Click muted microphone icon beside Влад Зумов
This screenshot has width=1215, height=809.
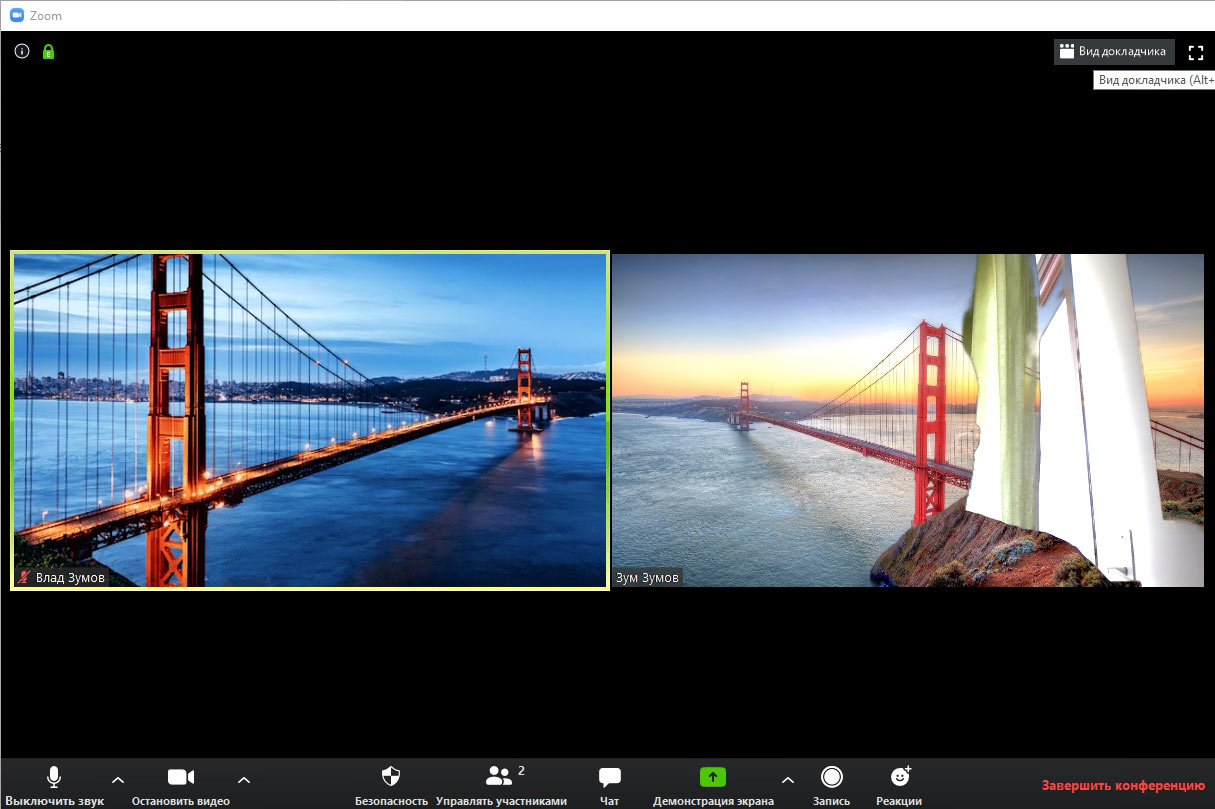click(25, 578)
